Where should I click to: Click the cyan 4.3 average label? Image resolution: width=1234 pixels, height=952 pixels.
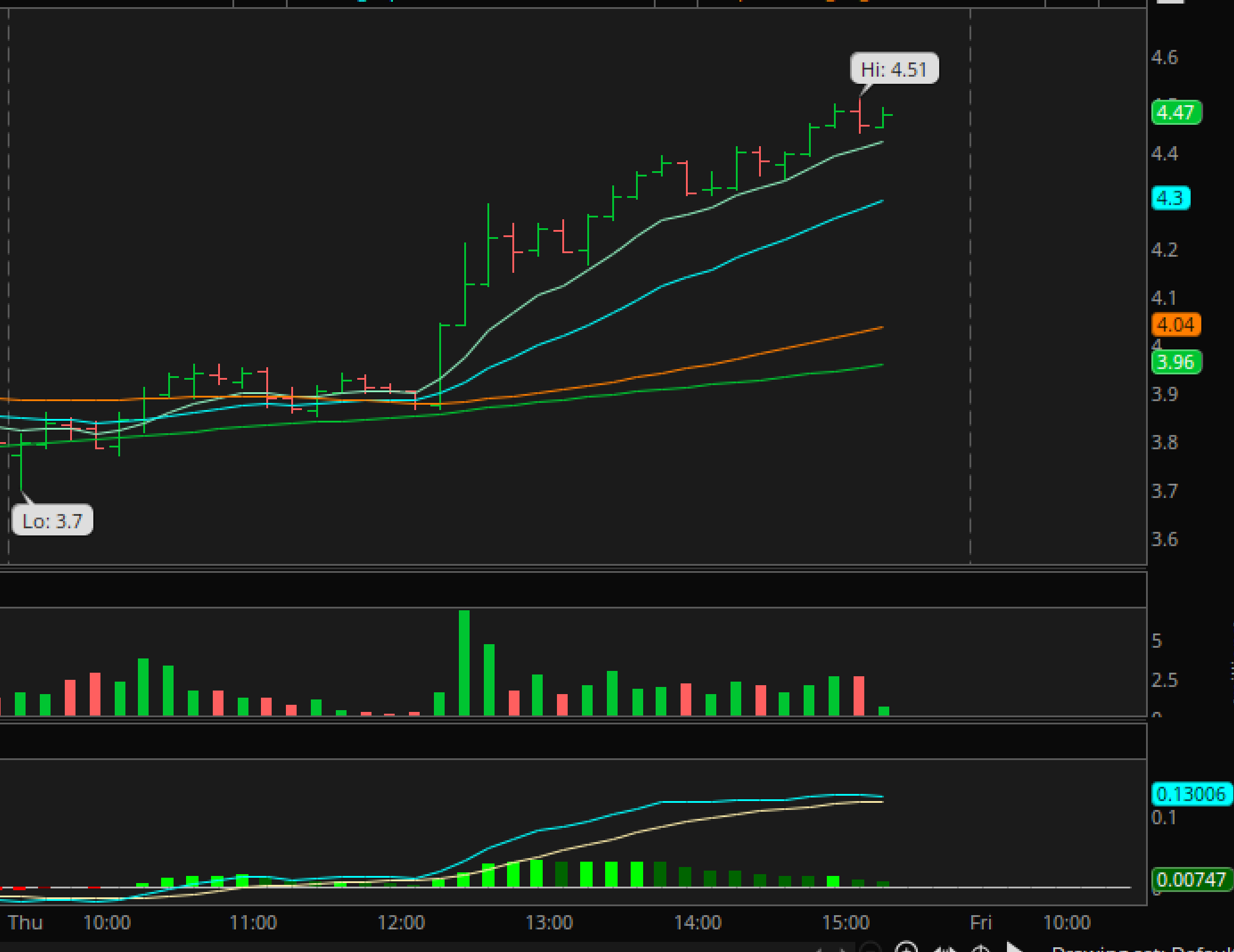(x=1170, y=198)
